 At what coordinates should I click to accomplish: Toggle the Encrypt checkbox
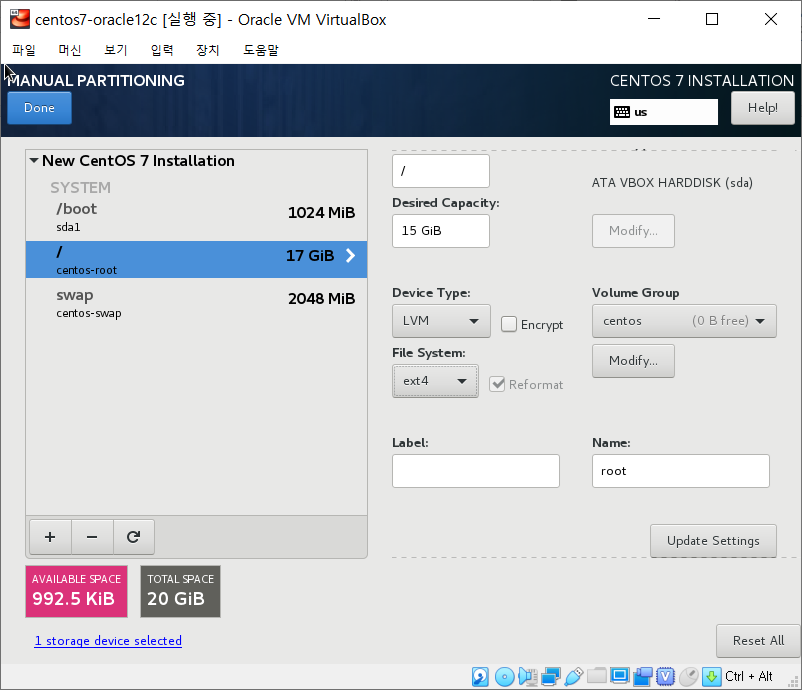[509, 324]
